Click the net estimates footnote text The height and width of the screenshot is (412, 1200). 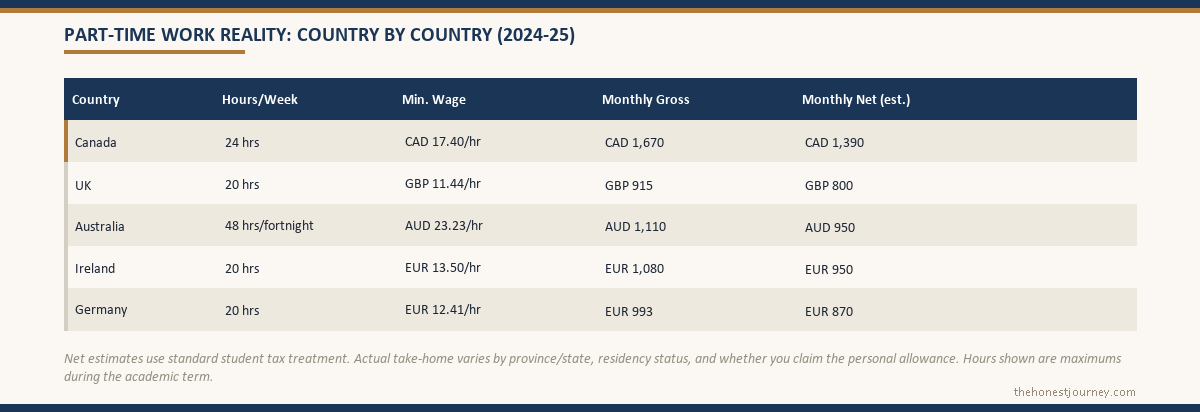[x=592, y=367]
